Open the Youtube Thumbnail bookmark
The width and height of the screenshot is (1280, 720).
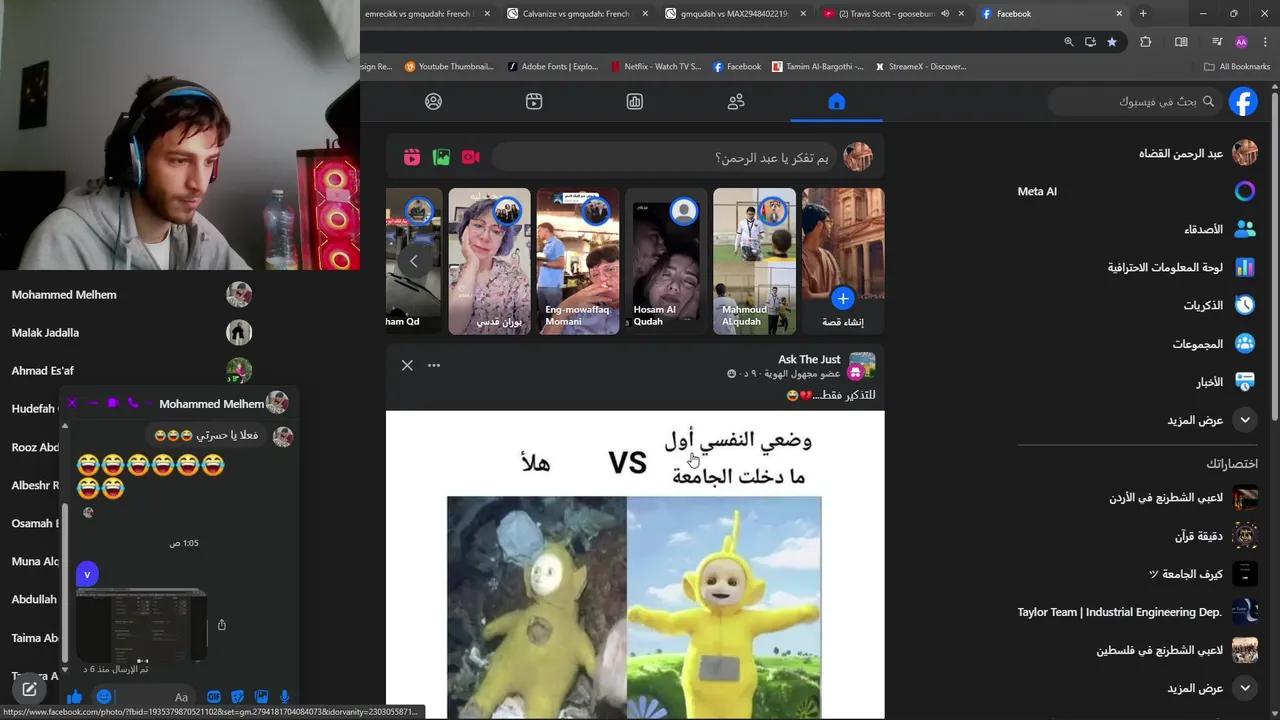point(449,67)
